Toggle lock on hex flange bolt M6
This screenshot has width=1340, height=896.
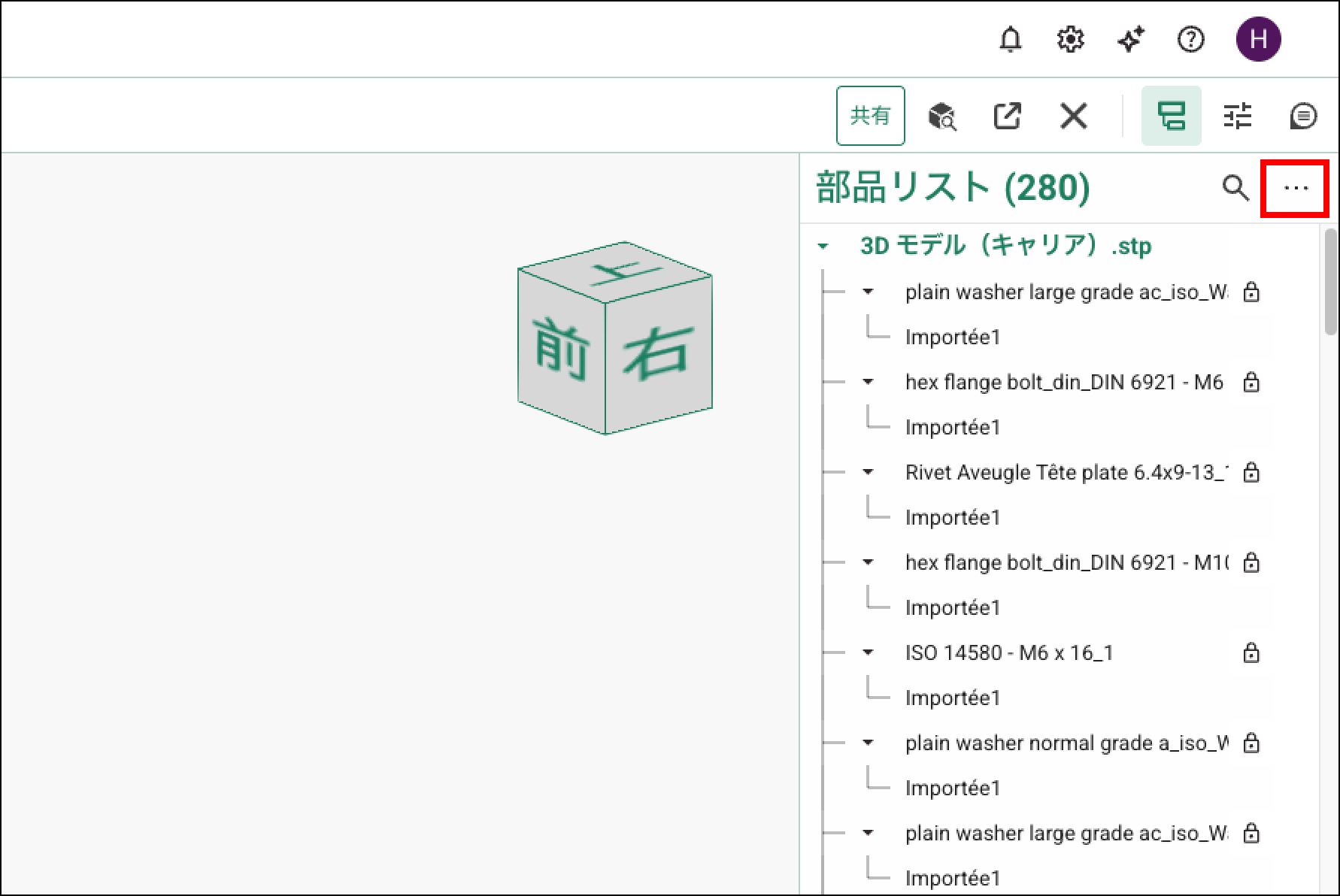tap(1251, 382)
